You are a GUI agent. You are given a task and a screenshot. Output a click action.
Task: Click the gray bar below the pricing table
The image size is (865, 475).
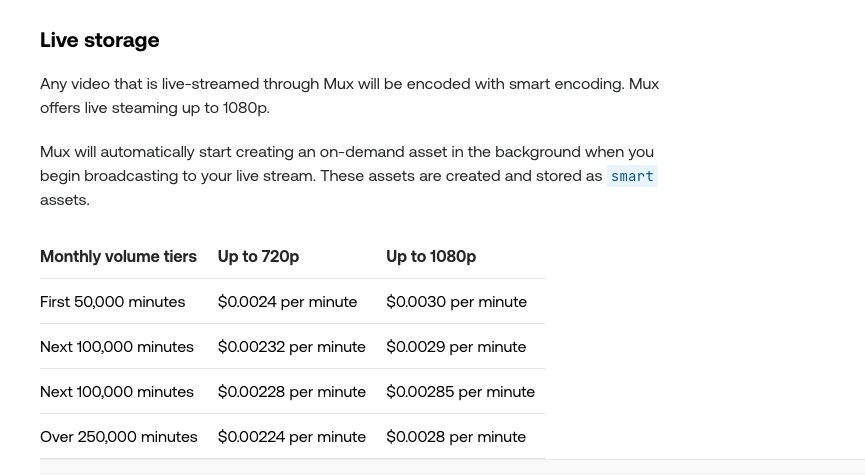click(x=452, y=467)
